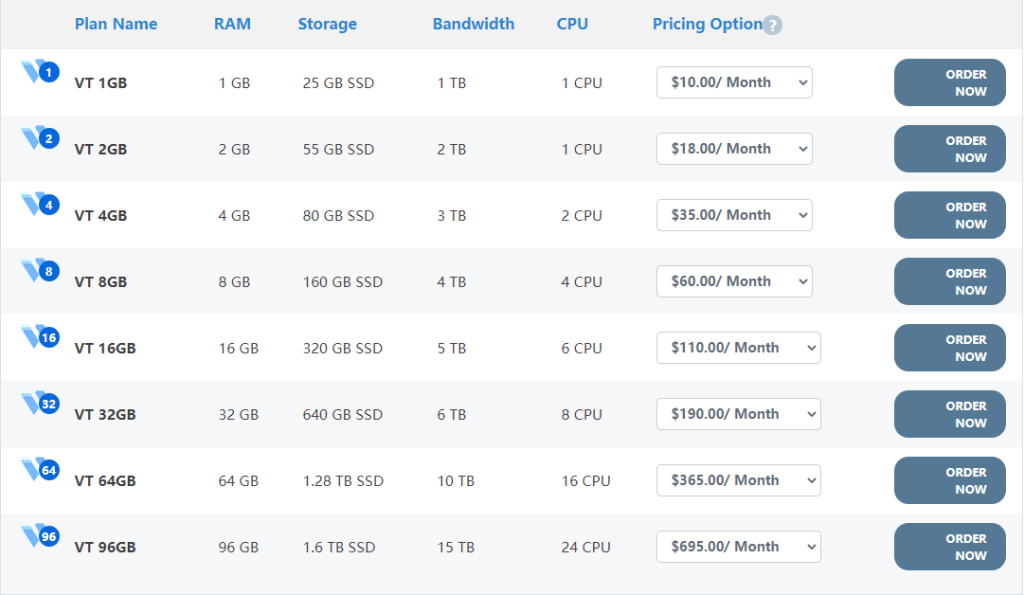Image resolution: width=1024 pixels, height=595 pixels.
Task: Open the $110.00/Month pricing dropdown
Action: coord(738,348)
